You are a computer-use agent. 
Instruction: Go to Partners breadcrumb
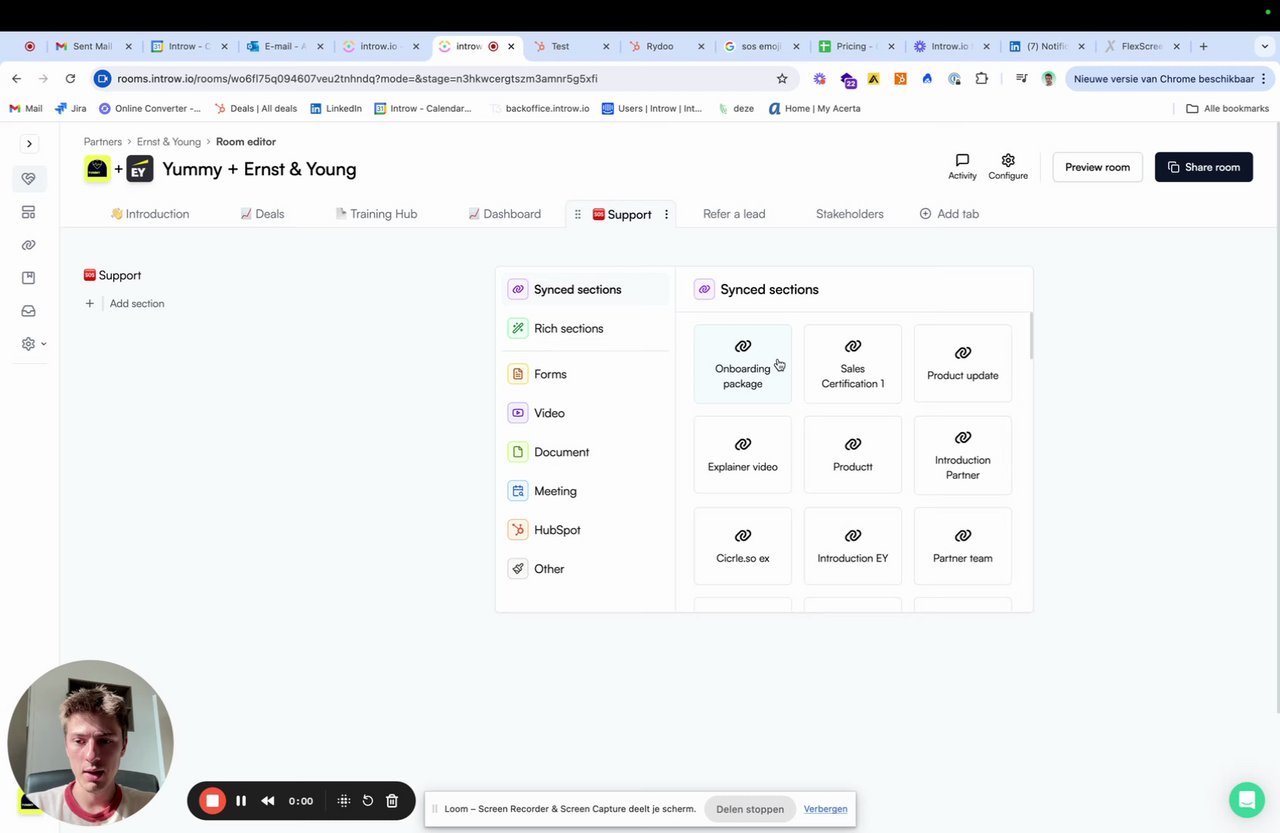pyautogui.click(x=103, y=142)
